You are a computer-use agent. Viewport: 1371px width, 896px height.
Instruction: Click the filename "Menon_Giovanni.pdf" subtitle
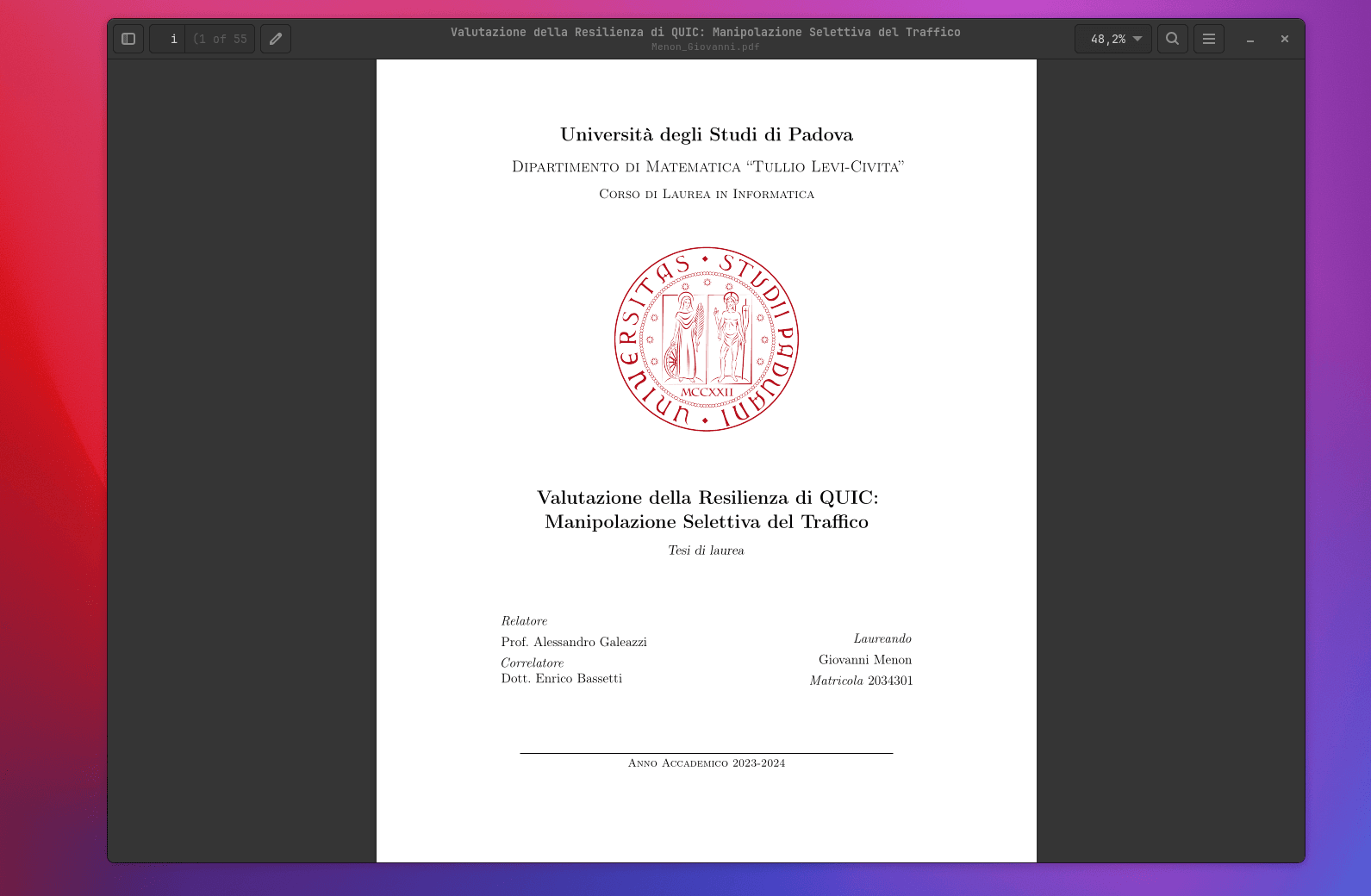tap(706, 47)
